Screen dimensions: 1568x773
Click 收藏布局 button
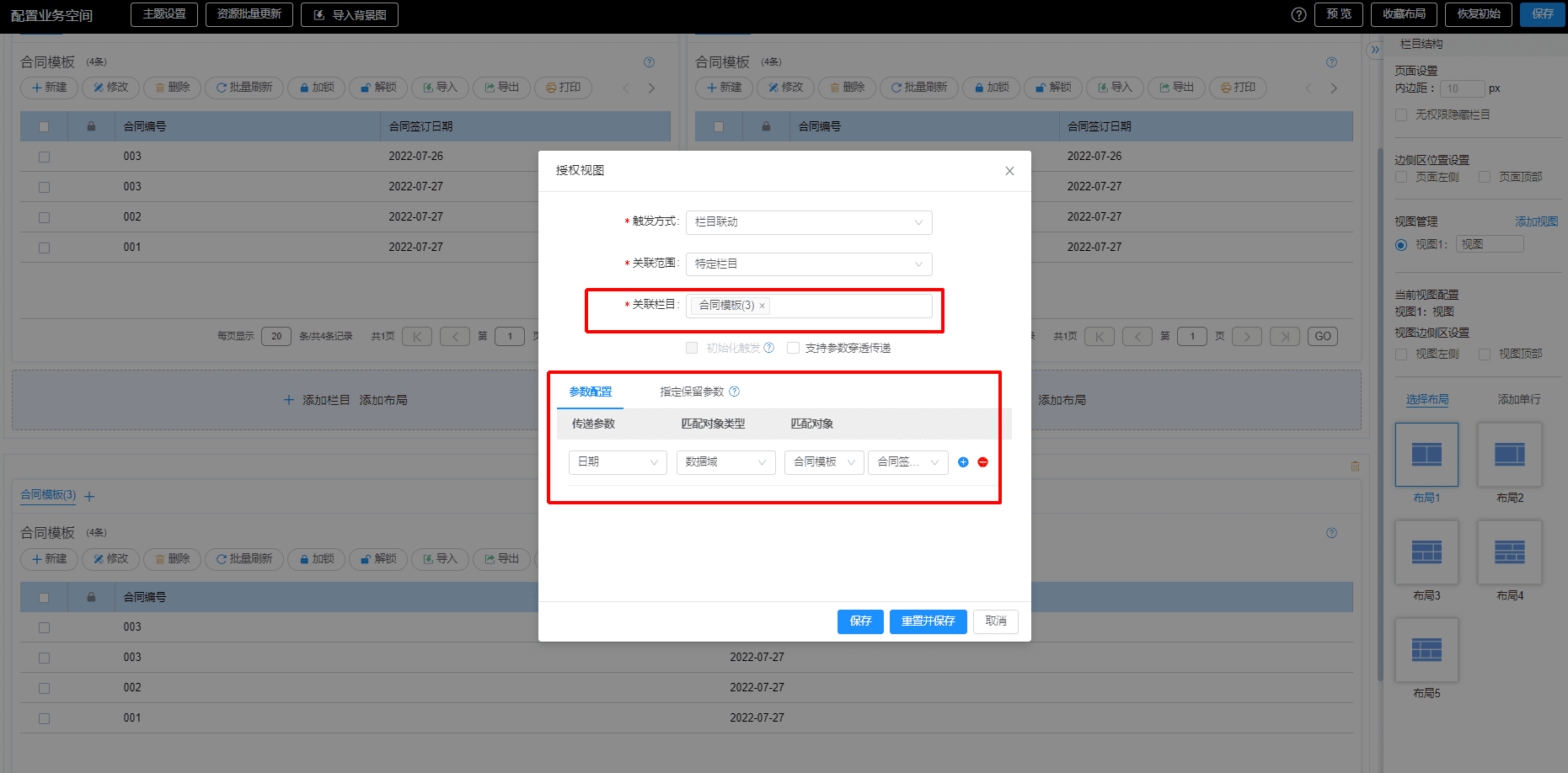pos(1405,14)
